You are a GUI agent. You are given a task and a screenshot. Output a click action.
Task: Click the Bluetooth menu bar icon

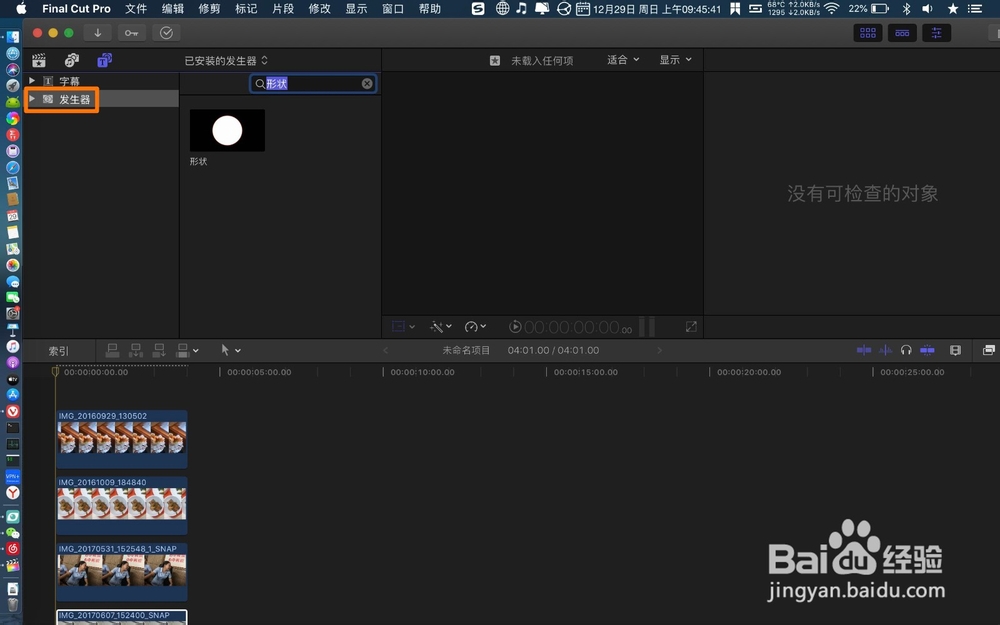(x=906, y=8)
